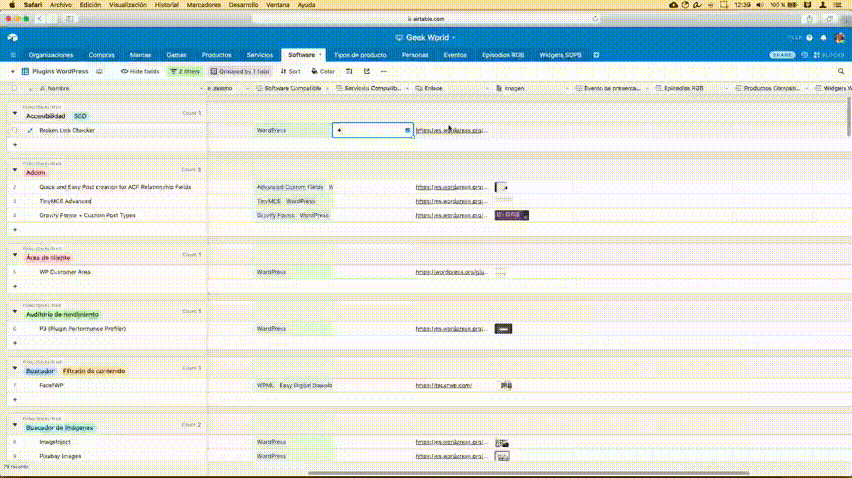852x478 pixels.
Task: Open the Airtable home logo
Action: pos(12,37)
